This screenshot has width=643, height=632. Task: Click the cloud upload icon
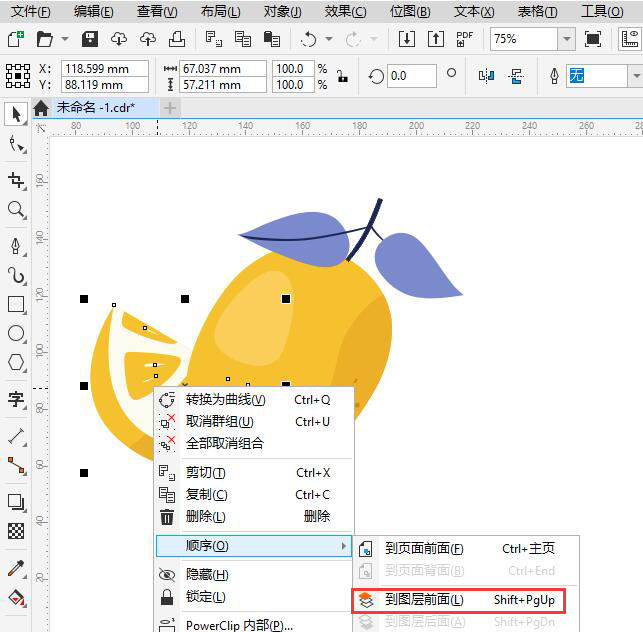coord(148,39)
